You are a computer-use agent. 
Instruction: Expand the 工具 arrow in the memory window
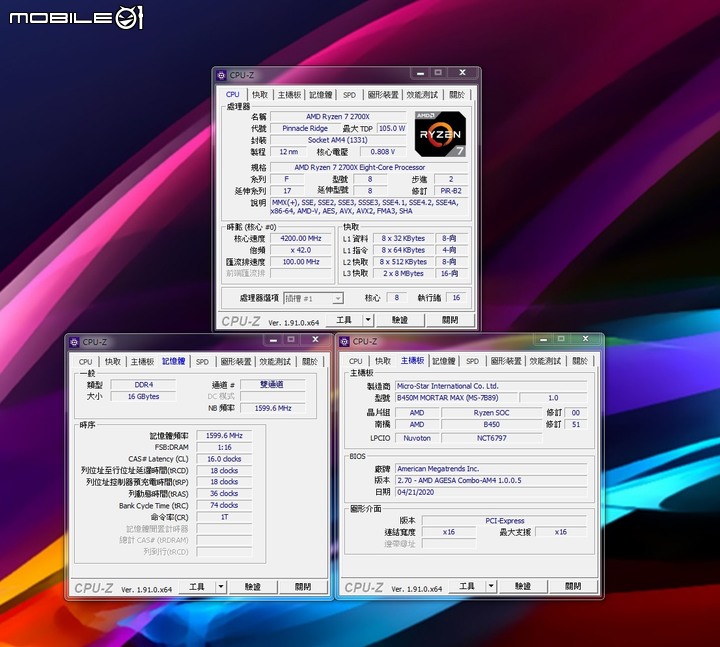pyautogui.click(x=221, y=586)
